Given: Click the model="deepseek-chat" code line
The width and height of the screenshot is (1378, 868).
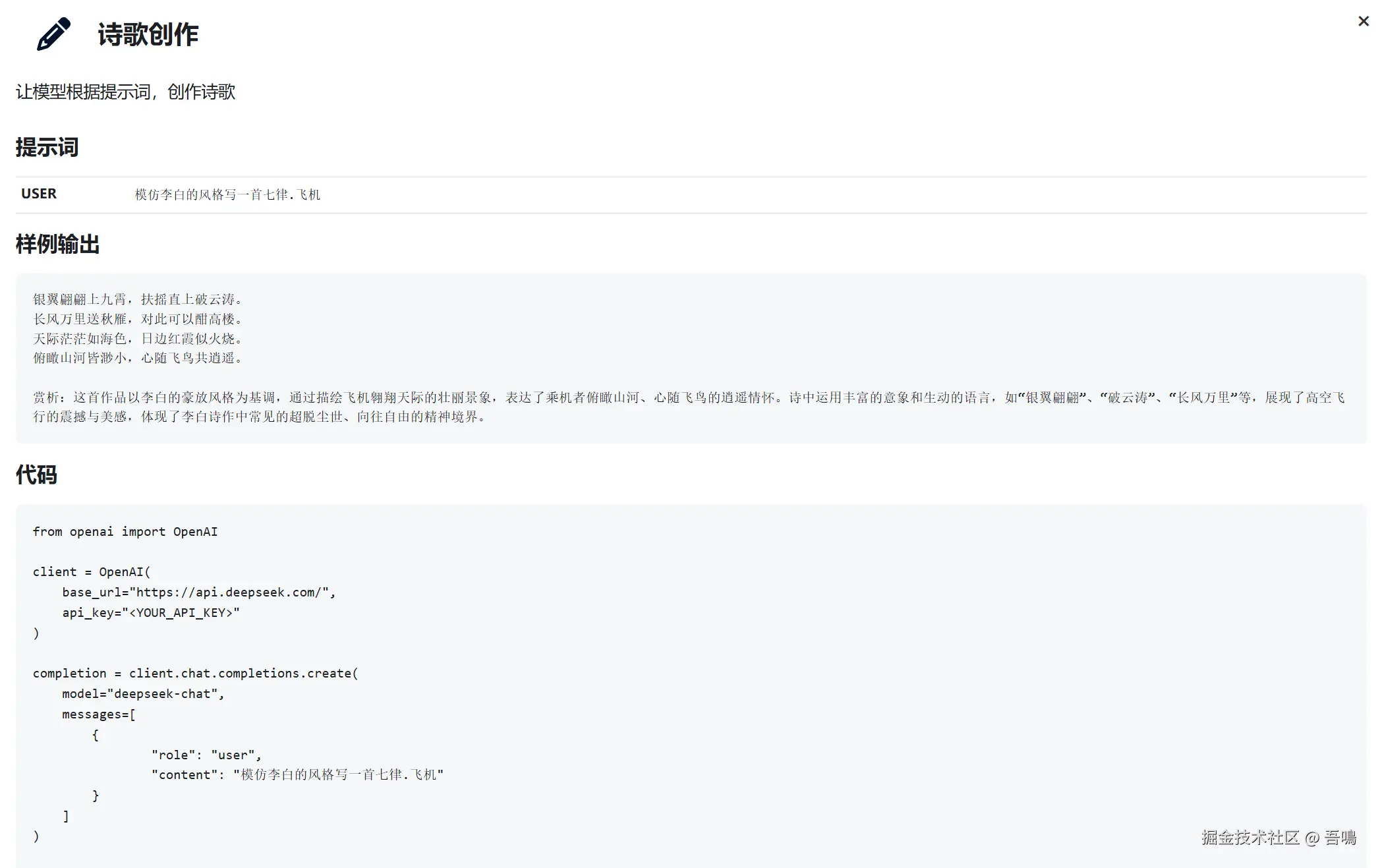Looking at the screenshot, I should click(143, 694).
